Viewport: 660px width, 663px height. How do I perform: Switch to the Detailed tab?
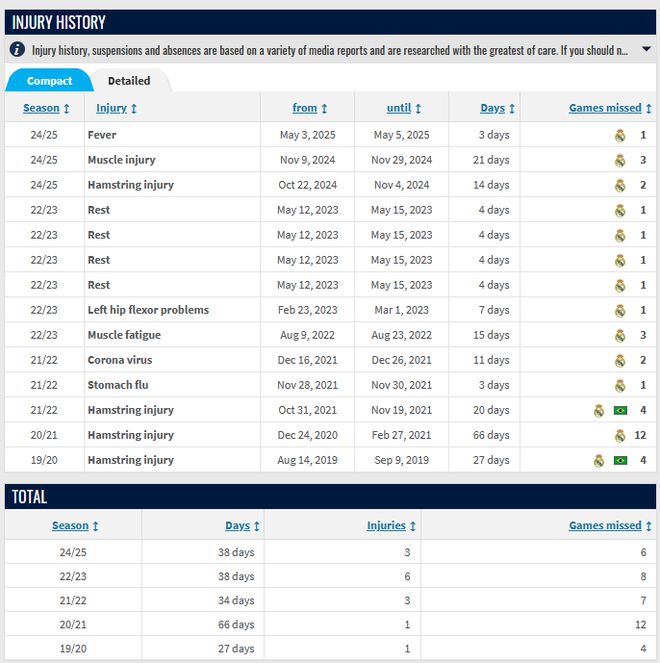pos(129,81)
